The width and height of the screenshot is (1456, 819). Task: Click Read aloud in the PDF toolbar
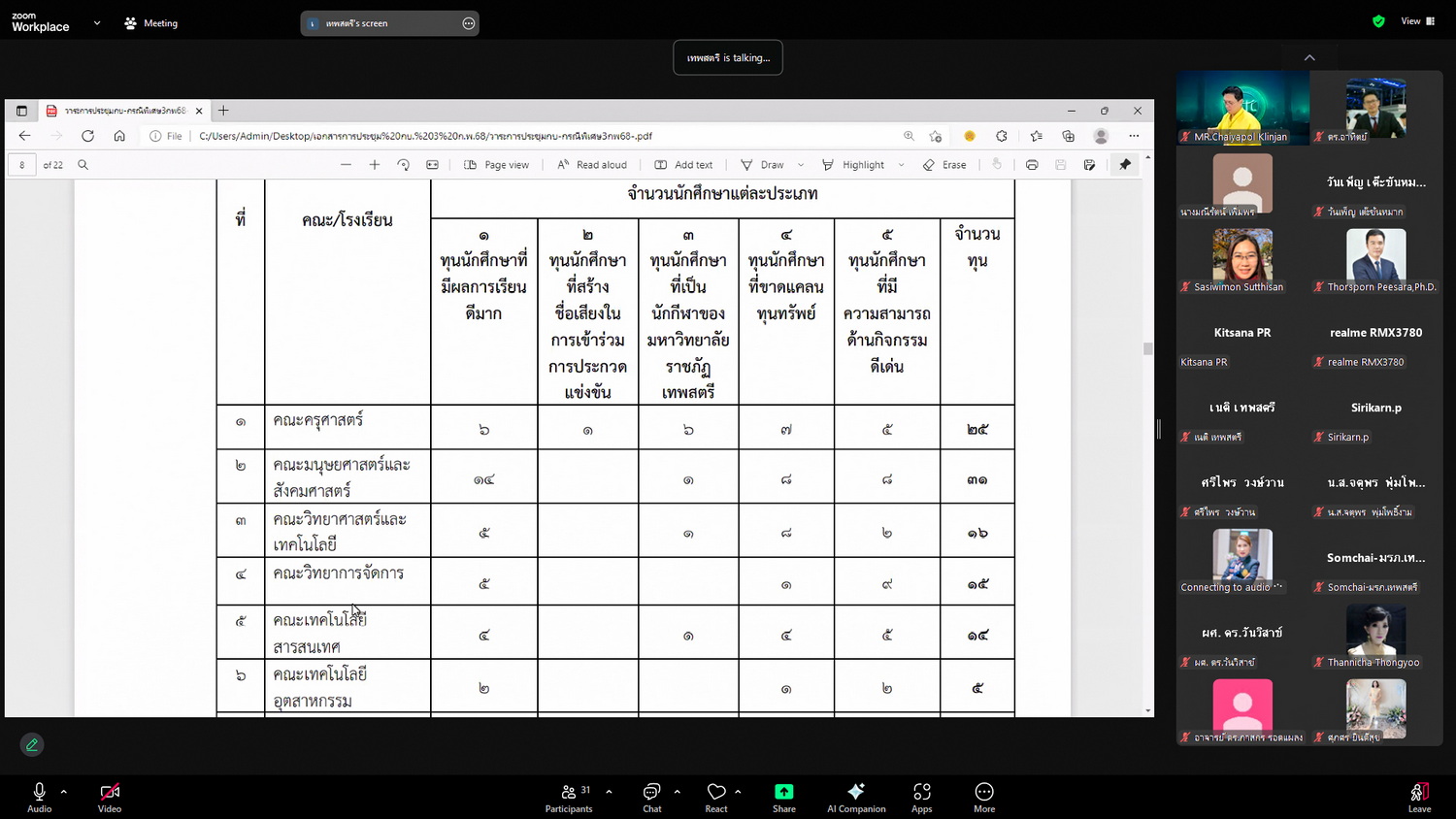(x=591, y=165)
